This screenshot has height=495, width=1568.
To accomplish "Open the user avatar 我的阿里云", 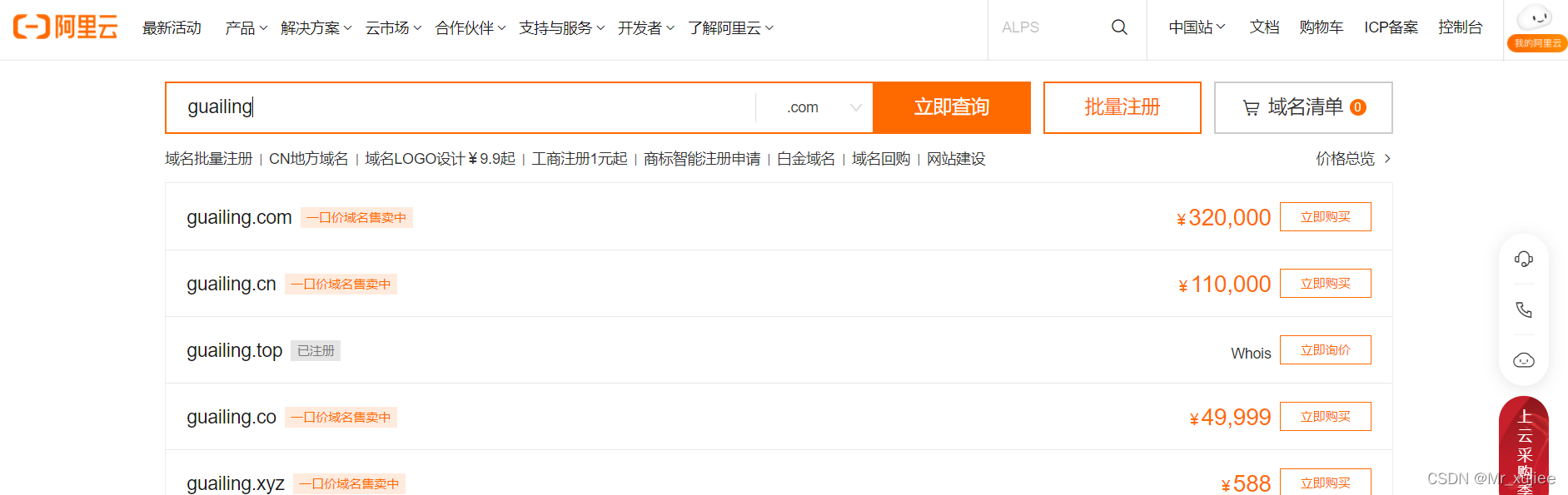I will click(1536, 27).
